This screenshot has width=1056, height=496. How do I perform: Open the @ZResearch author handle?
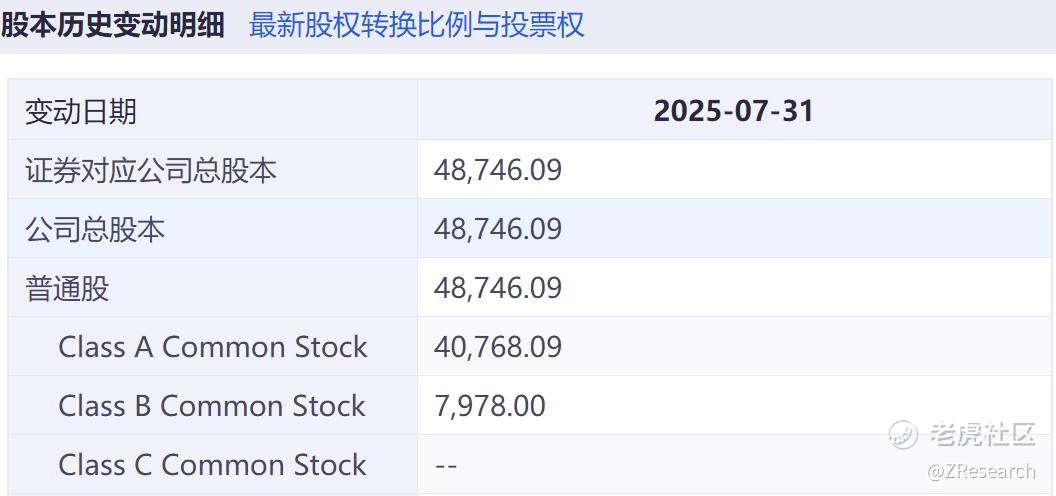click(981, 470)
